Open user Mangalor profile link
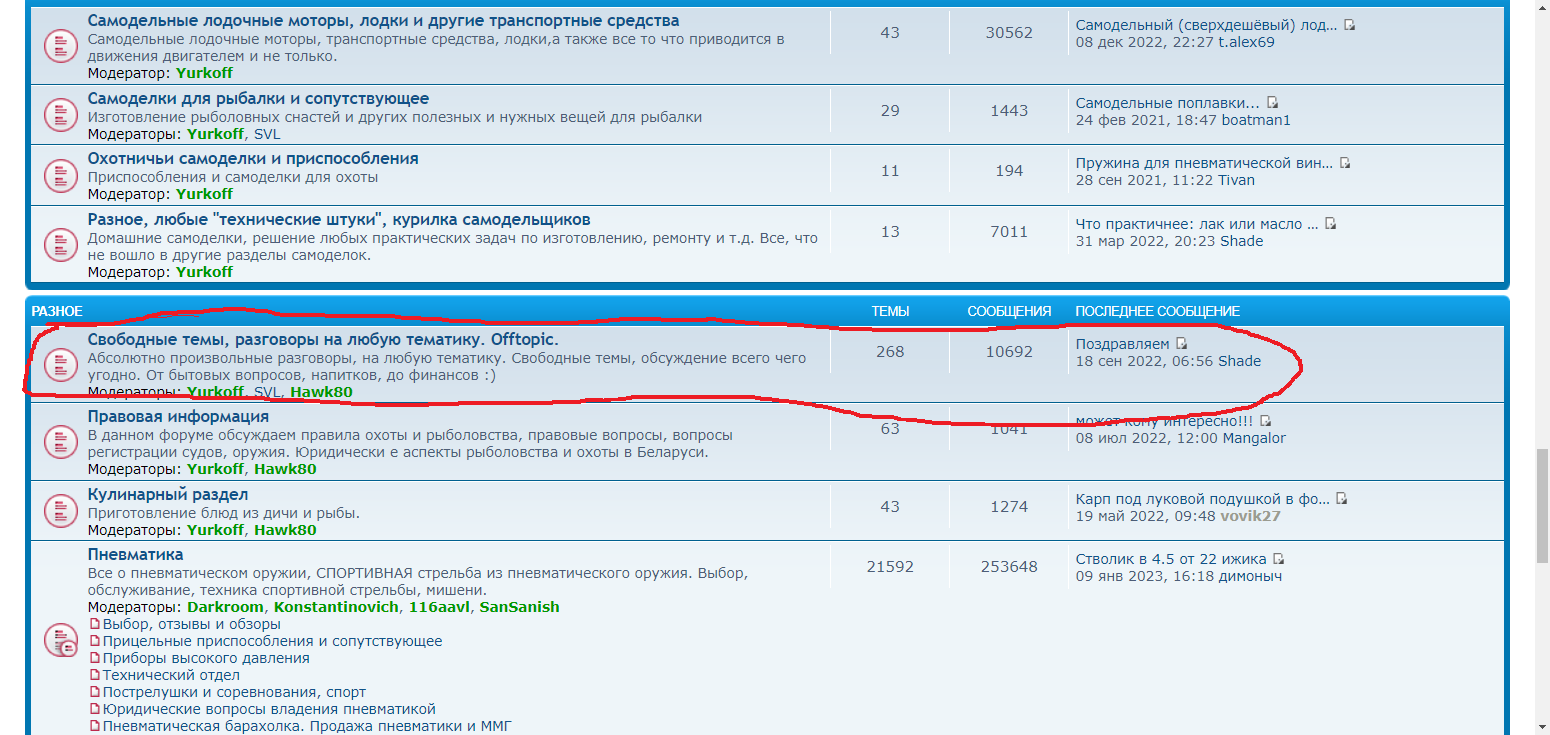Screen dimensions: 1550x735 (1254, 438)
